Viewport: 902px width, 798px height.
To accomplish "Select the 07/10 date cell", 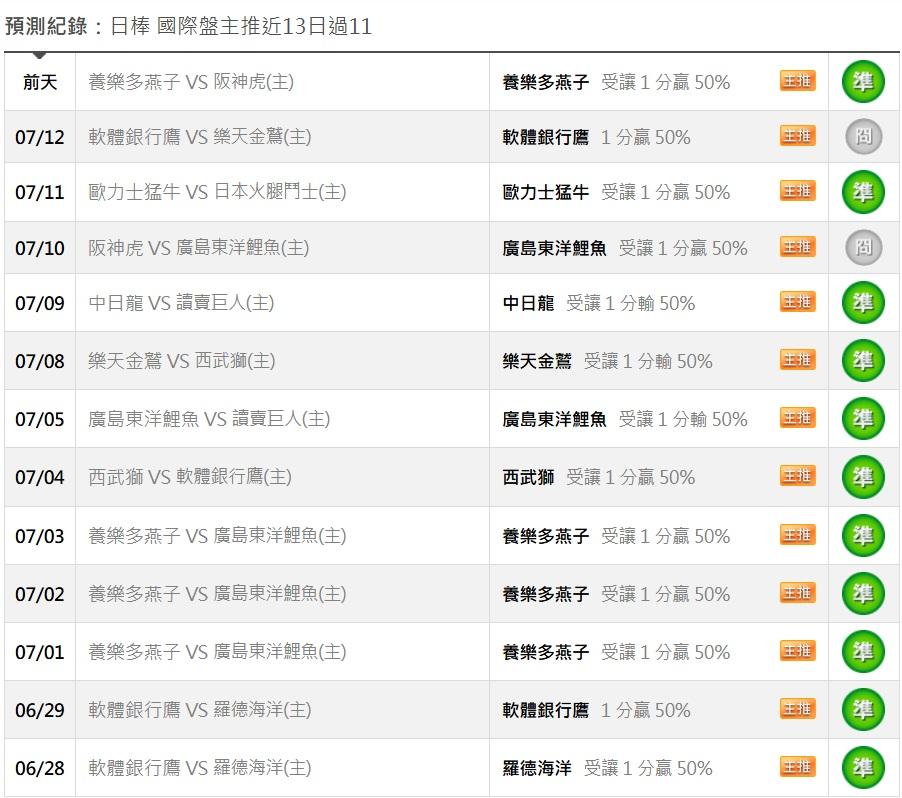I will [40, 249].
